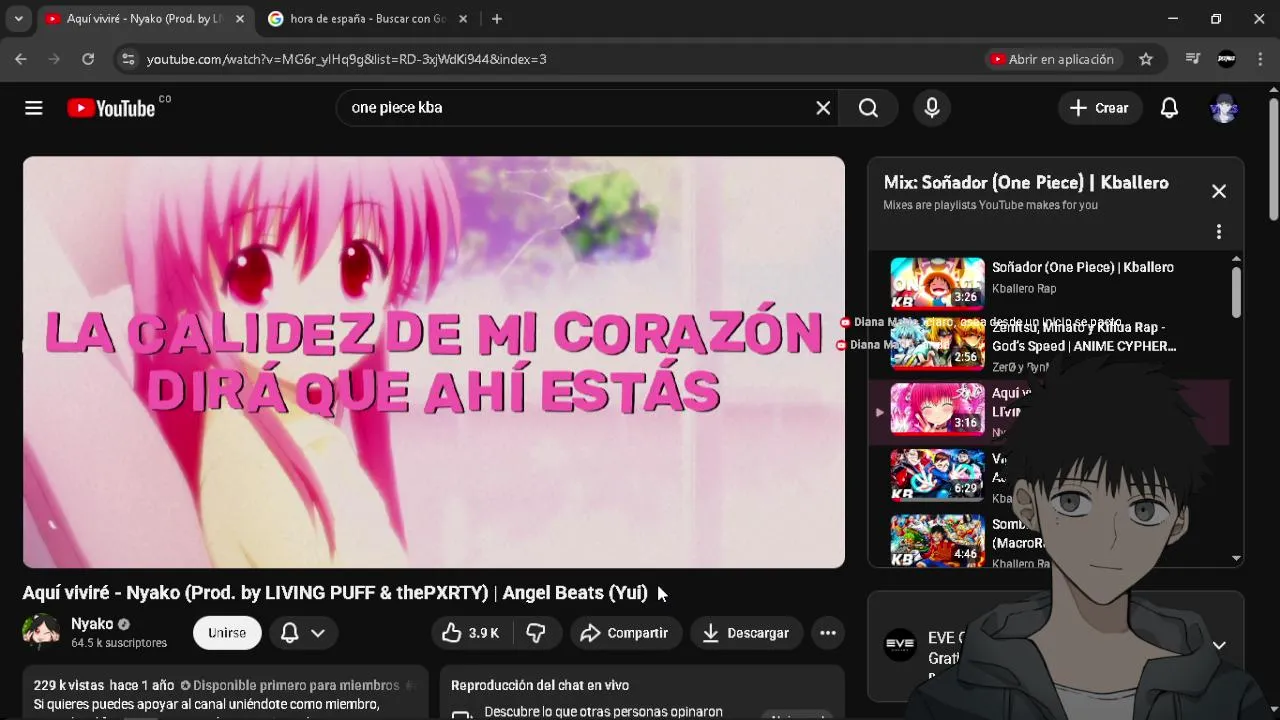This screenshot has width=1280, height=720.
Task: Open the Nyako channel name link
Action: click(92, 624)
